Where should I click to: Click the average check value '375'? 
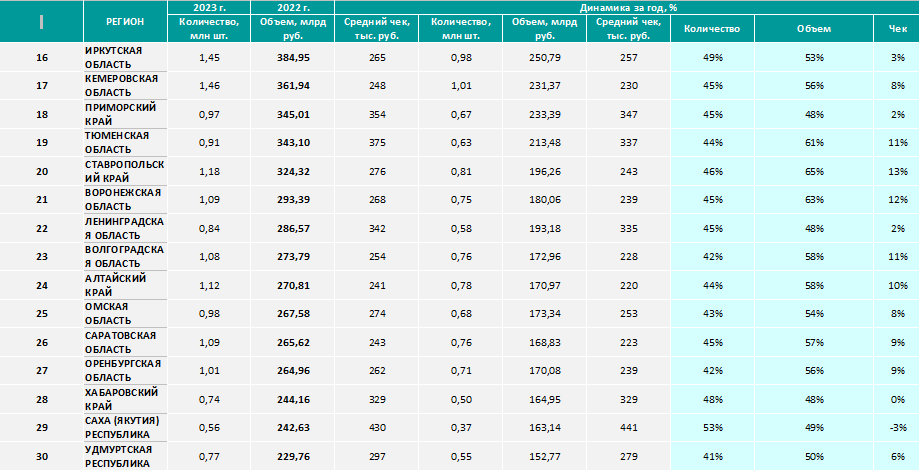point(377,142)
